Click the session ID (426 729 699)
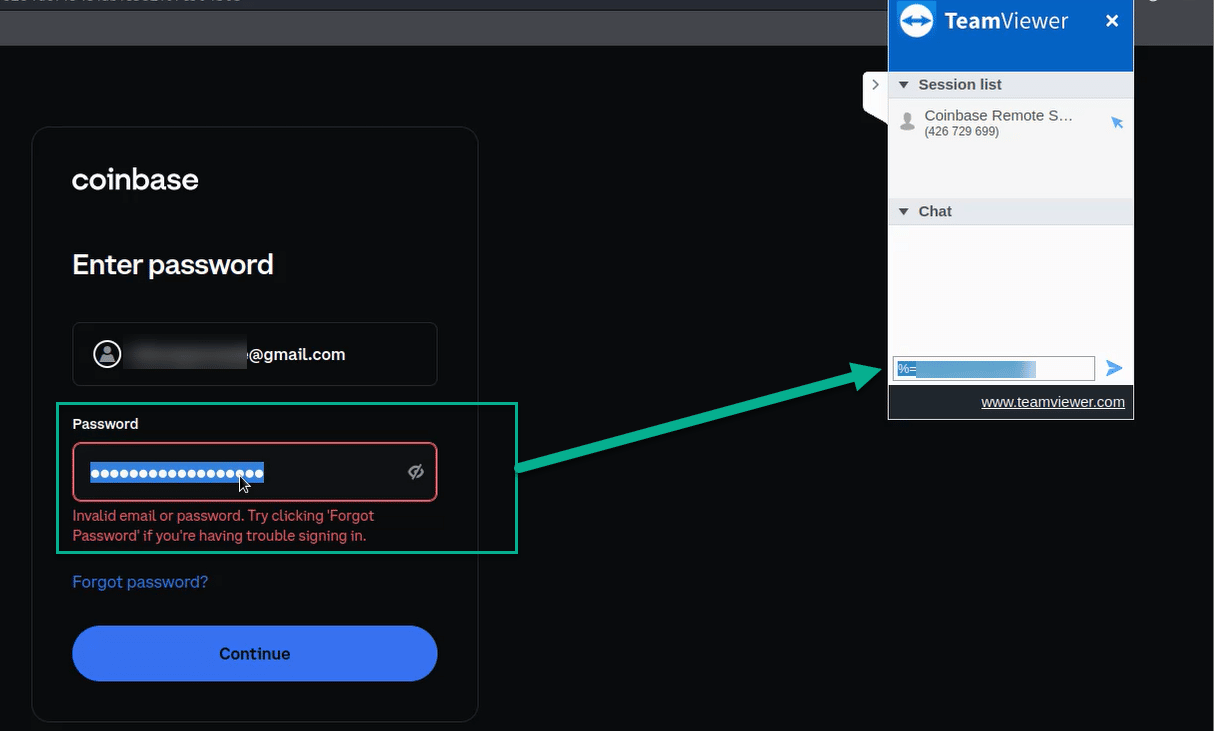Screen dimensions: 1214x731 pyautogui.click(x=962, y=132)
